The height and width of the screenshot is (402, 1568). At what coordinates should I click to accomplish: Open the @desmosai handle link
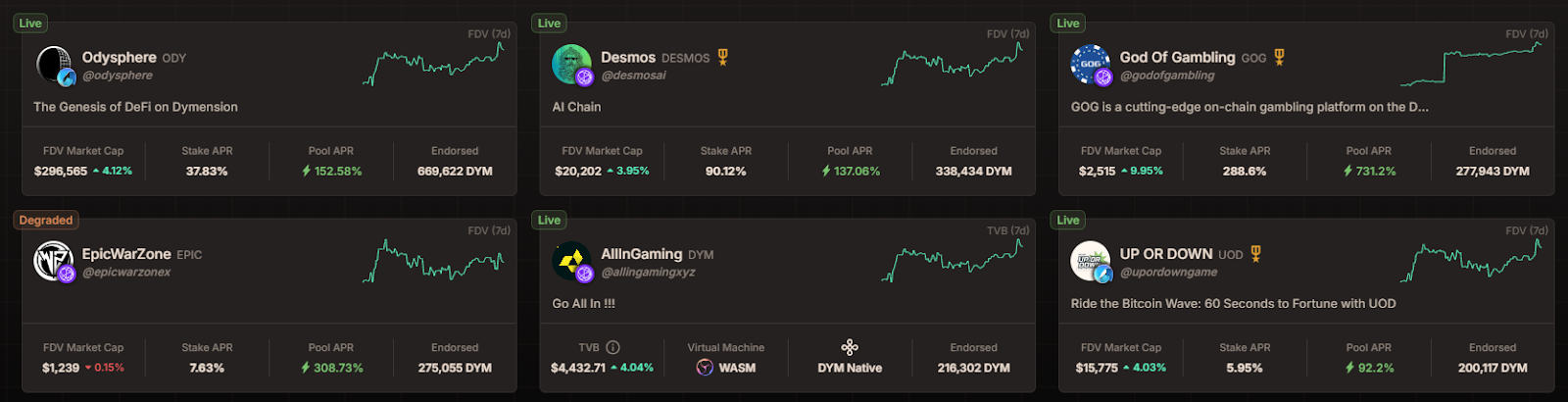pyautogui.click(x=633, y=75)
